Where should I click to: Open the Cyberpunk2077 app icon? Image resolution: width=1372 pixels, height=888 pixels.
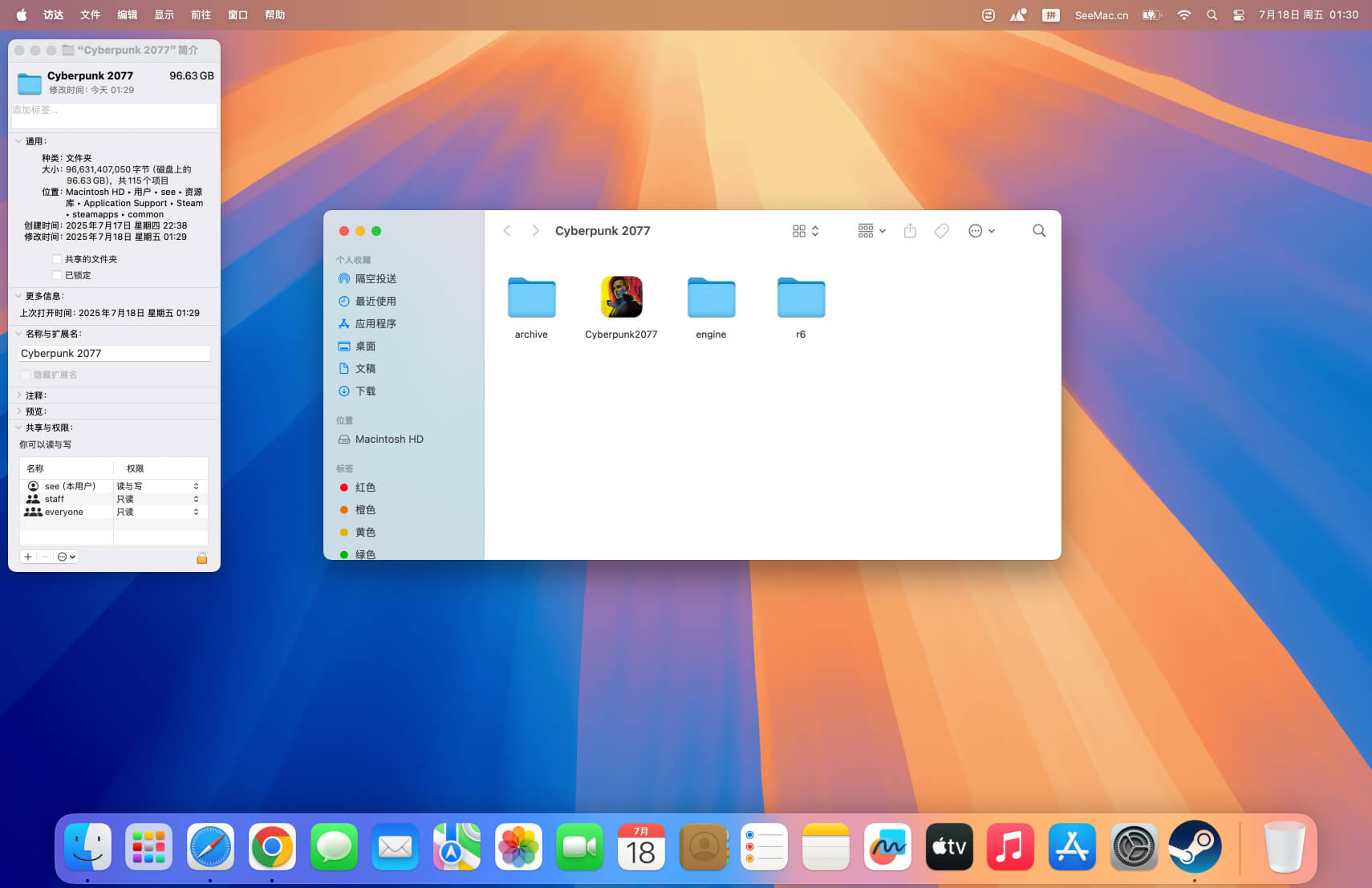(x=621, y=298)
